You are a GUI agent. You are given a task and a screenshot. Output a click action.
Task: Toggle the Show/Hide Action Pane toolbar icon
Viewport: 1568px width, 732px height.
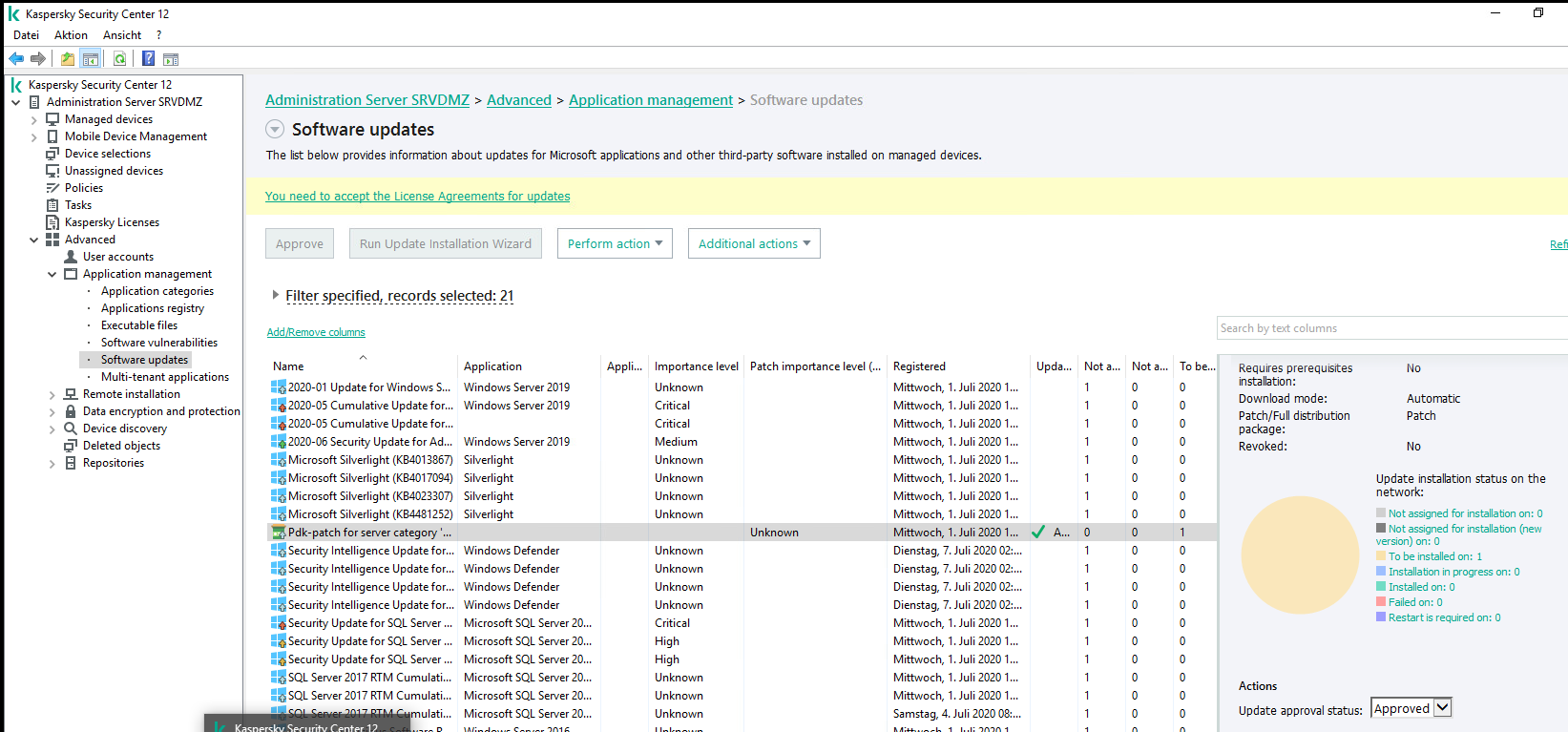(x=171, y=59)
